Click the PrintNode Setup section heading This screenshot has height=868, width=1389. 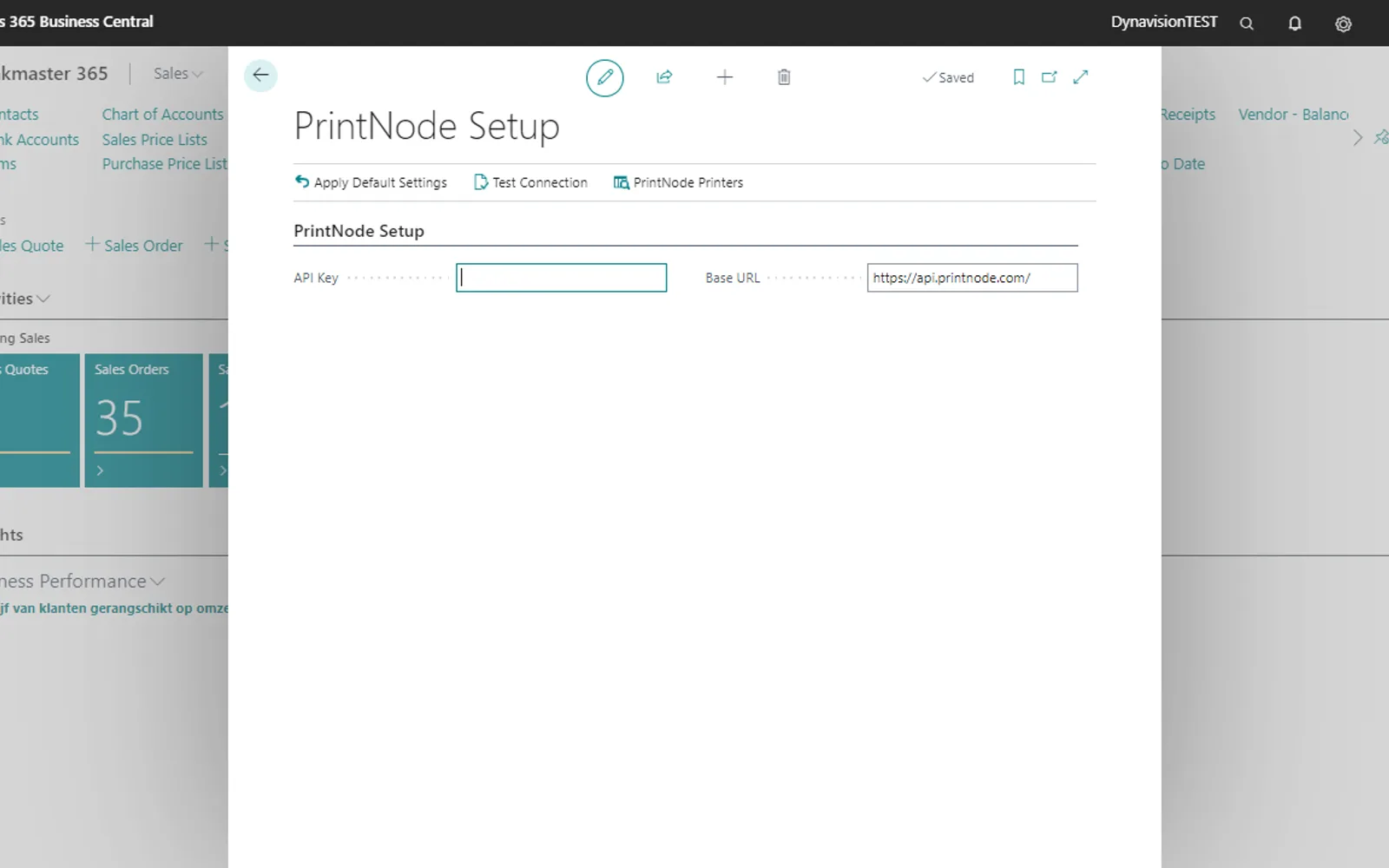pyautogui.click(x=359, y=231)
